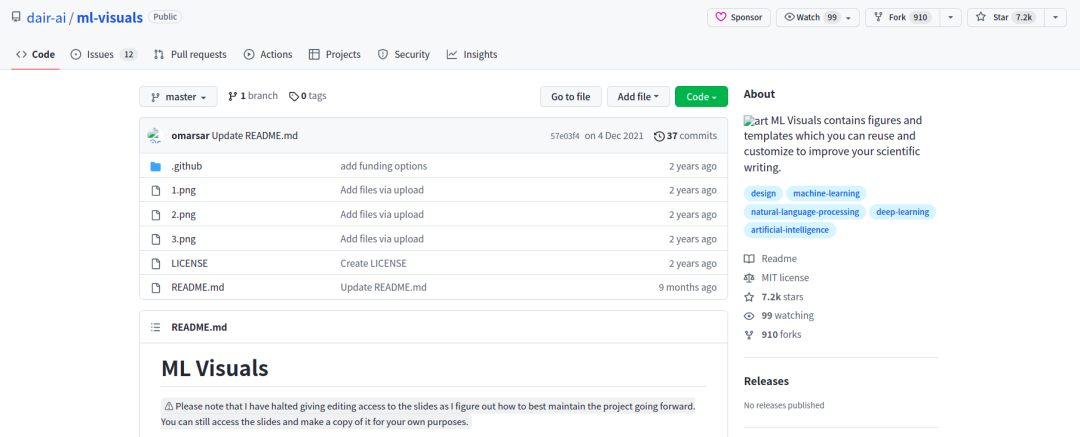Open the README outline list icon
1080x437 pixels.
pyautogui.click(x=156, y=327)
